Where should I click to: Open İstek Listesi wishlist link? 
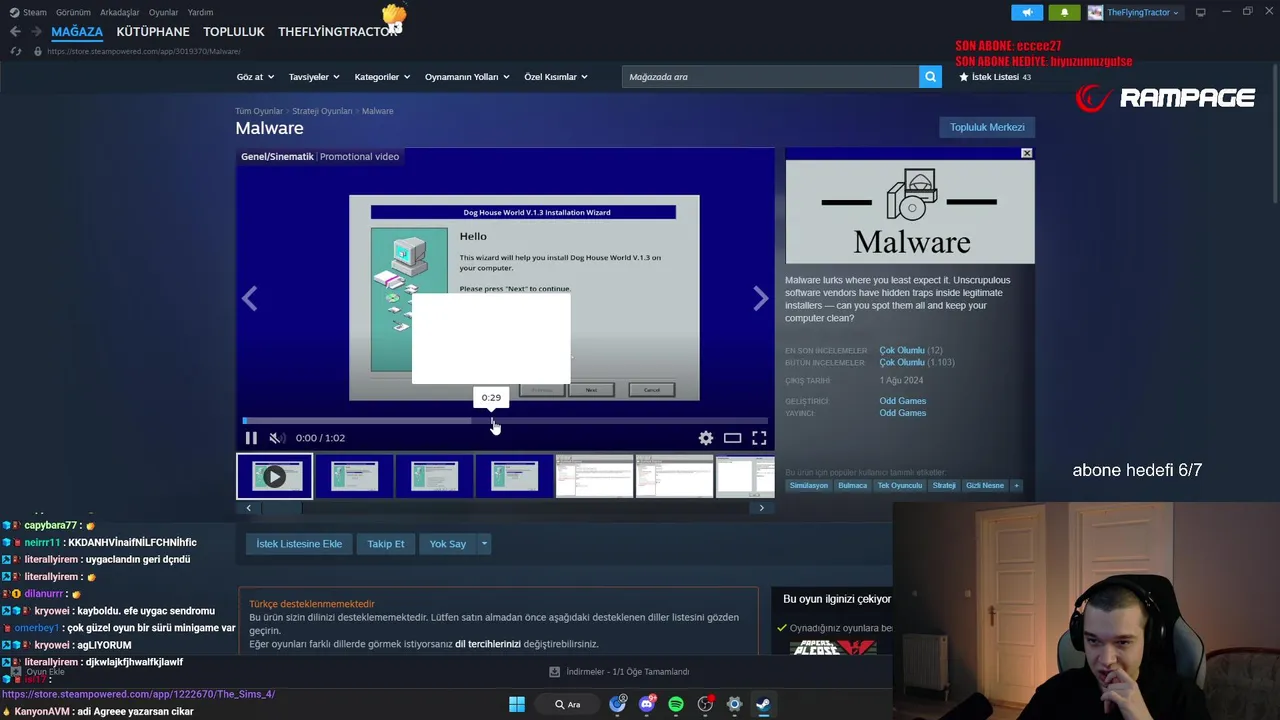click(994, 77)
